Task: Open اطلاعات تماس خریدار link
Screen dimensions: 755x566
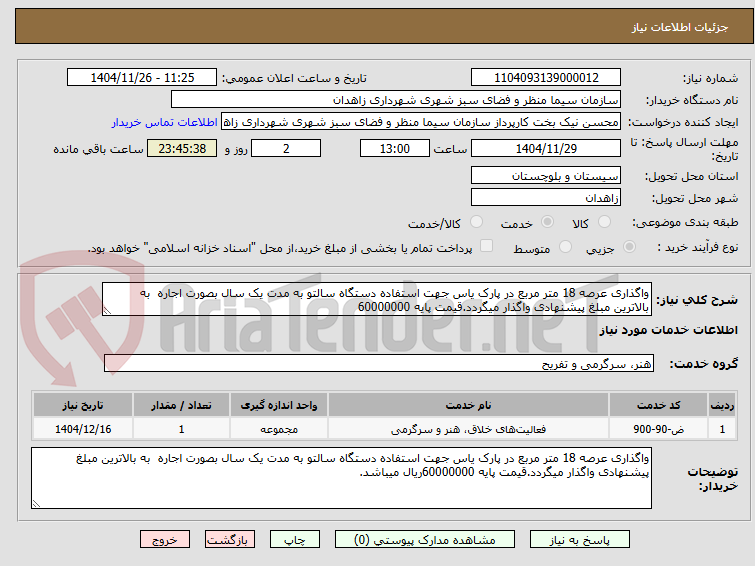Action: click(165, 122)
